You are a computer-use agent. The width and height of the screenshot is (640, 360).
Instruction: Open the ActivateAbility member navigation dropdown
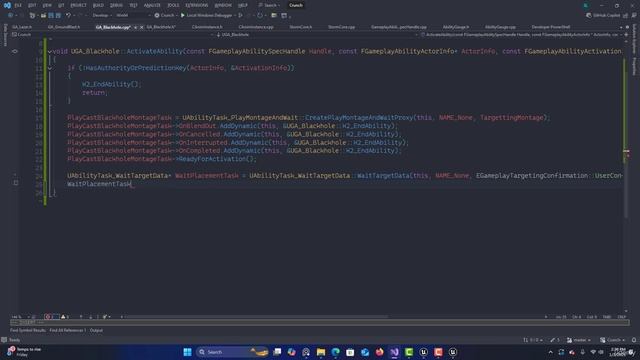(520, 35)
